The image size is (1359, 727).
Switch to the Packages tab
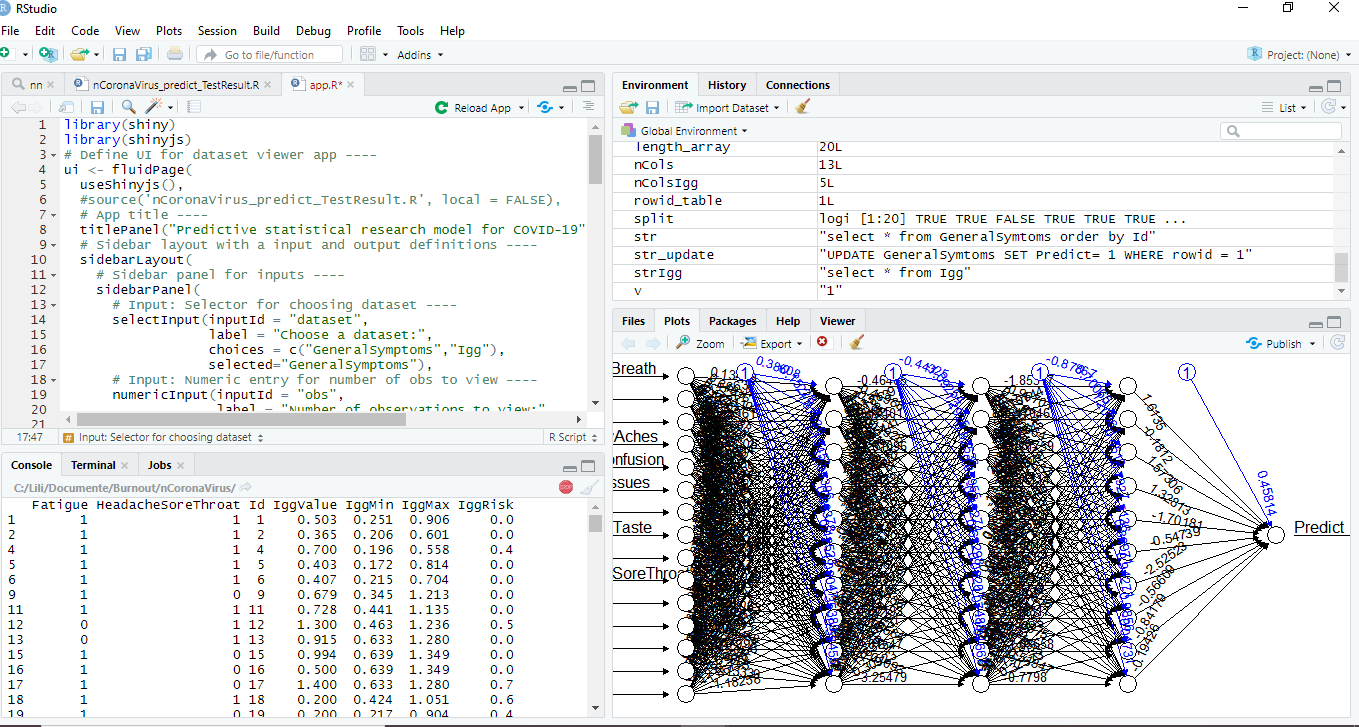pos(732,321)
